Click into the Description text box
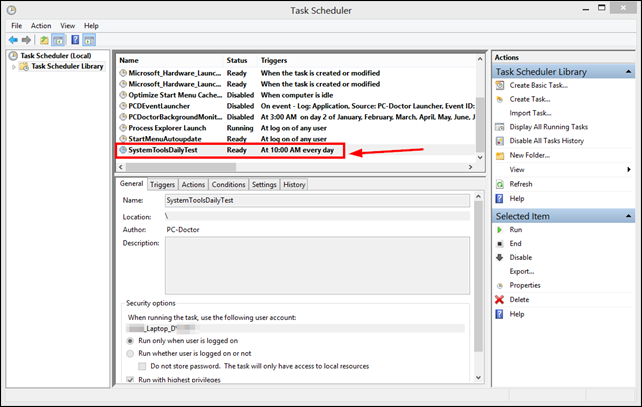 [317, 266]
